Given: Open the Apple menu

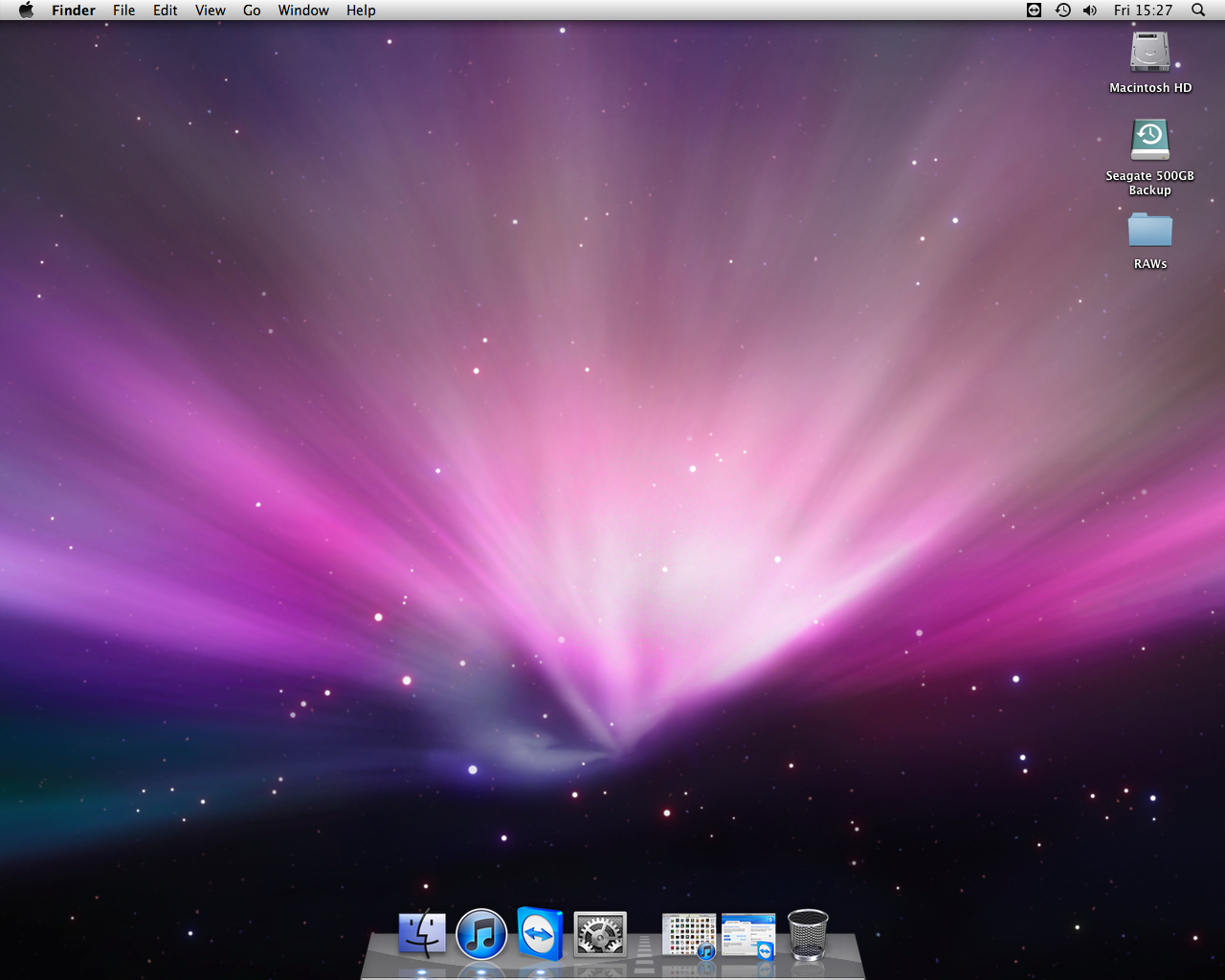Looking at the screenshot, I should pos(26,10).
